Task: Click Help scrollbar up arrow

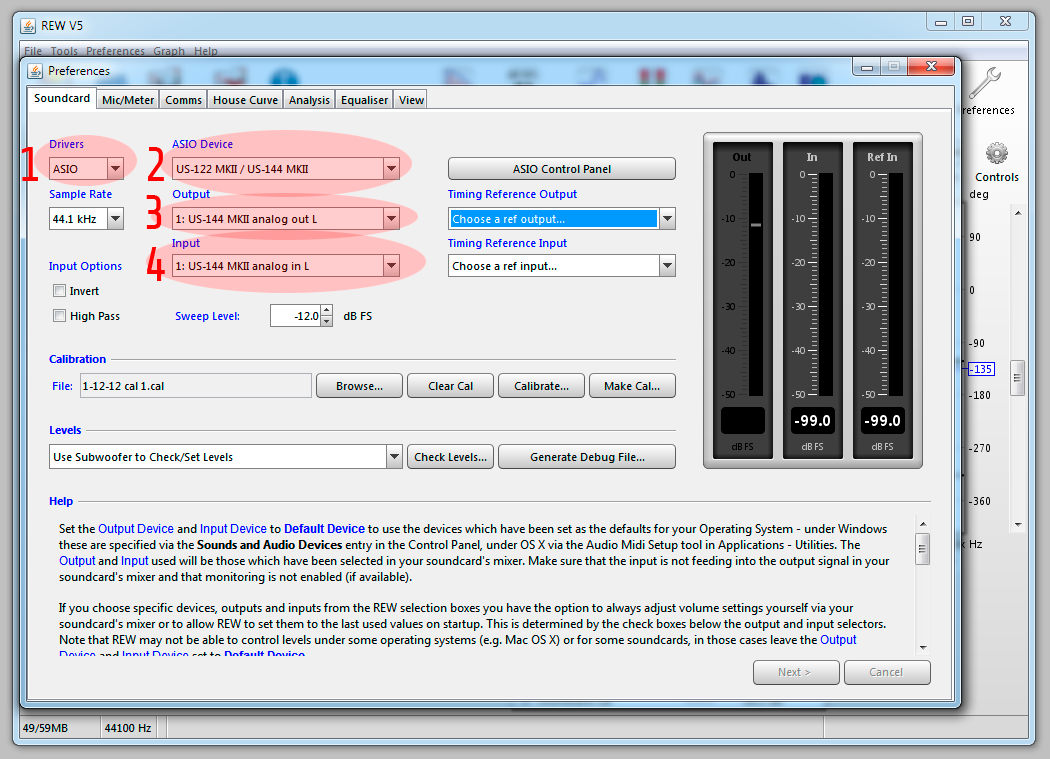Action: click(923, 524)
